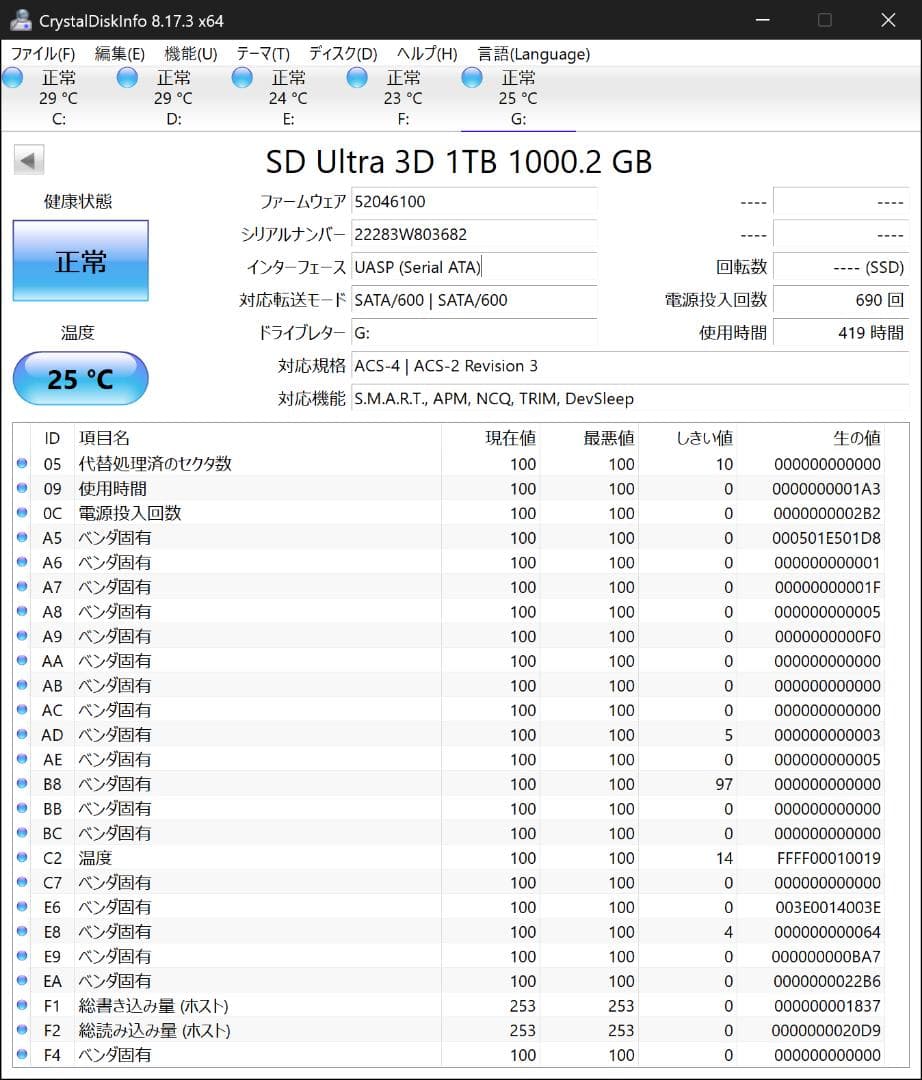
Task: Click the status indicator dot for drive E:
Action: (241, 76)
